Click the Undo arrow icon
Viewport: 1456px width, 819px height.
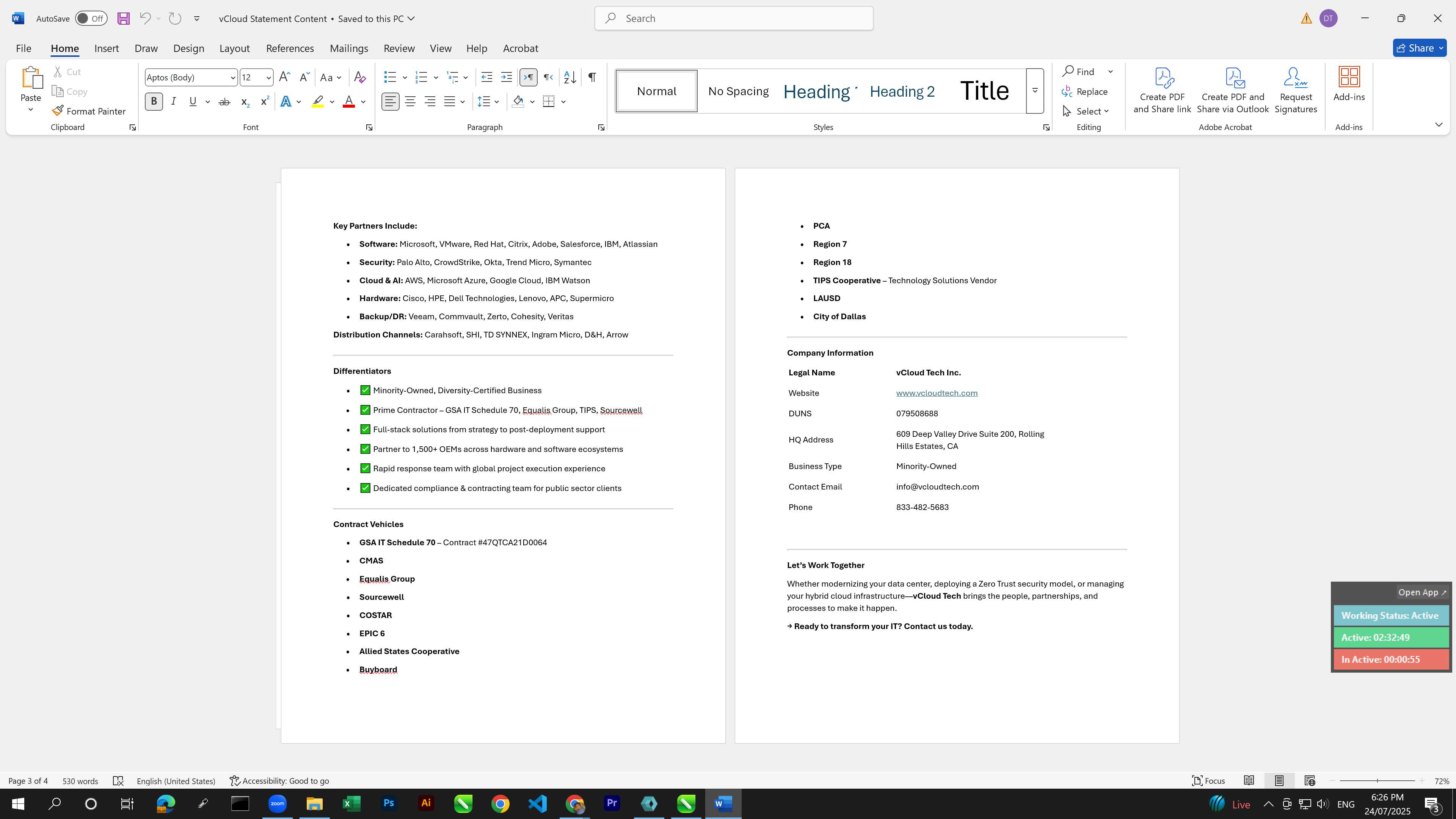[145, 18]
